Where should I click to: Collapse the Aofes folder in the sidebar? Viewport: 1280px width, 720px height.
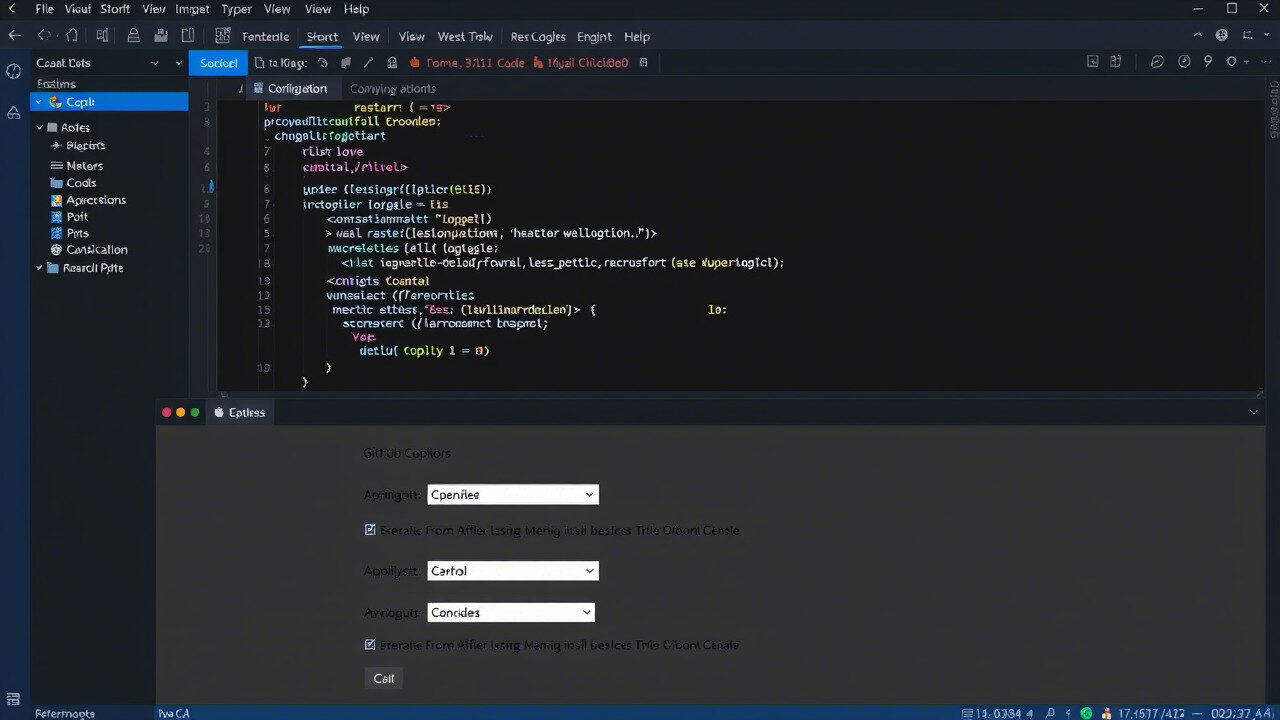pos(40,127)
